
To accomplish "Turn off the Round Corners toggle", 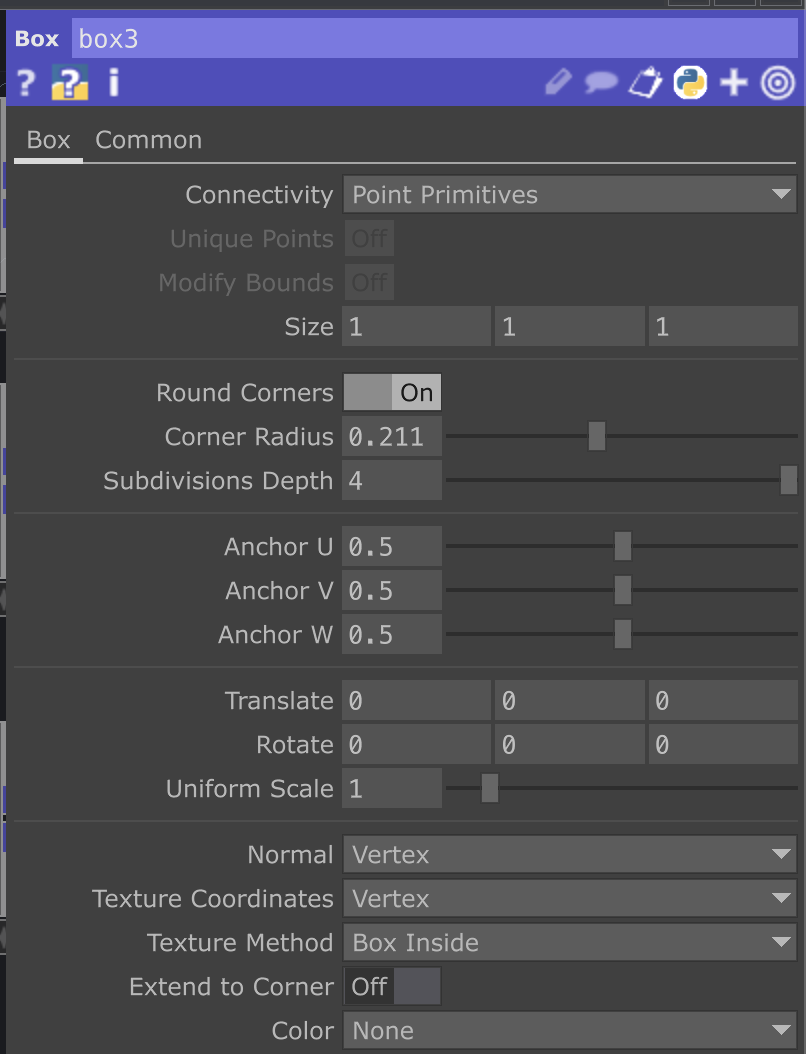I will point(392,393).
